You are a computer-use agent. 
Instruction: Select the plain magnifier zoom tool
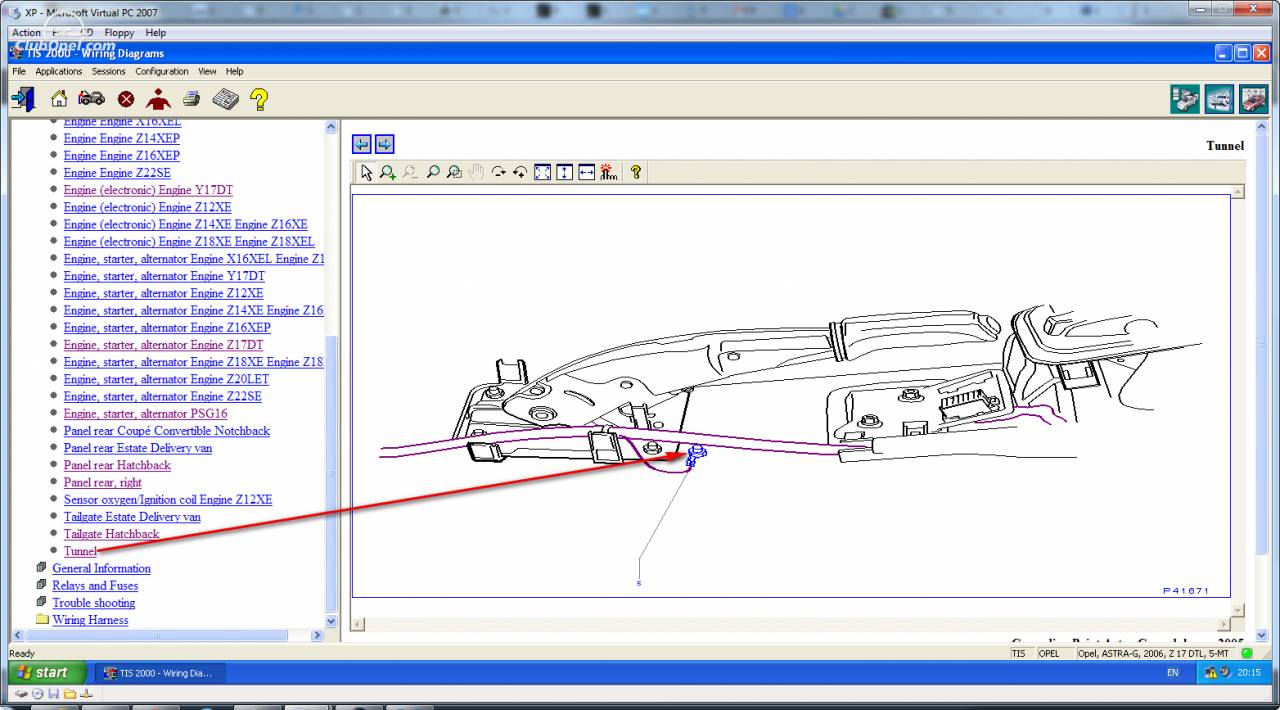(432, 172)
